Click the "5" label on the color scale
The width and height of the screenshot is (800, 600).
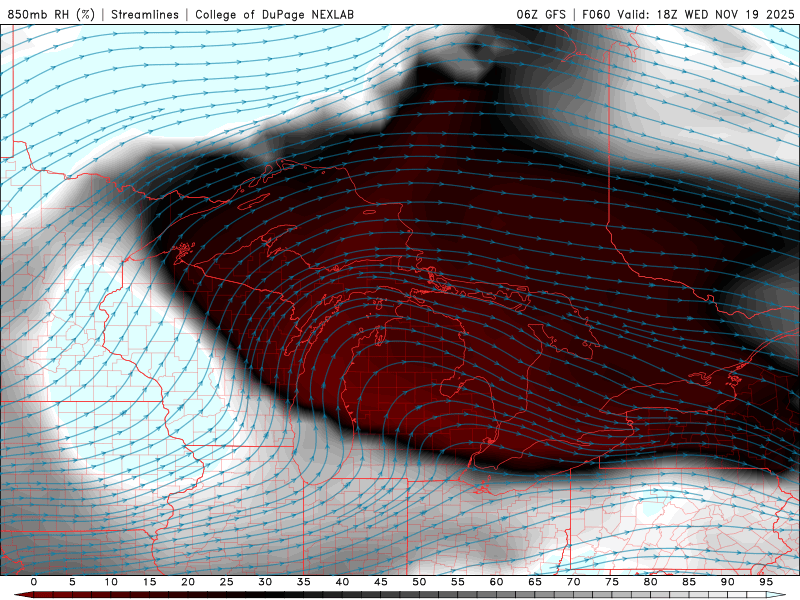coord(72,582)
